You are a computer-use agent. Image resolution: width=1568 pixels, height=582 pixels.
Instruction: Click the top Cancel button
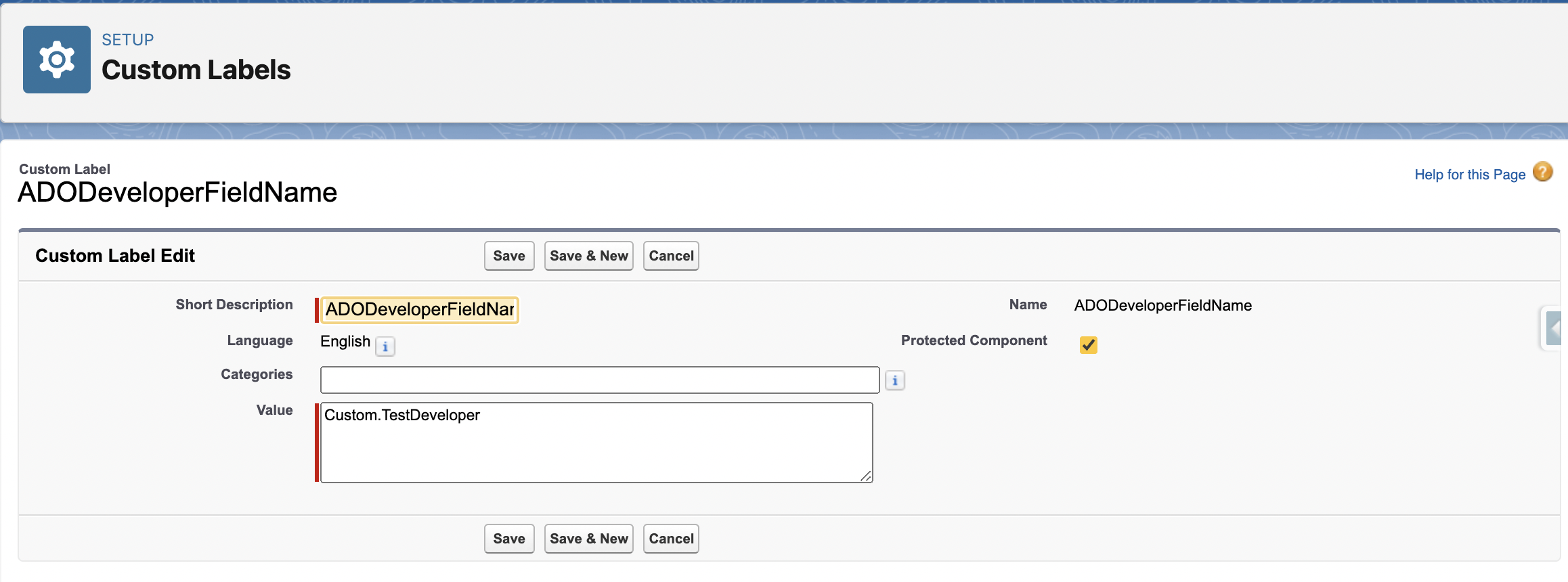671,256
